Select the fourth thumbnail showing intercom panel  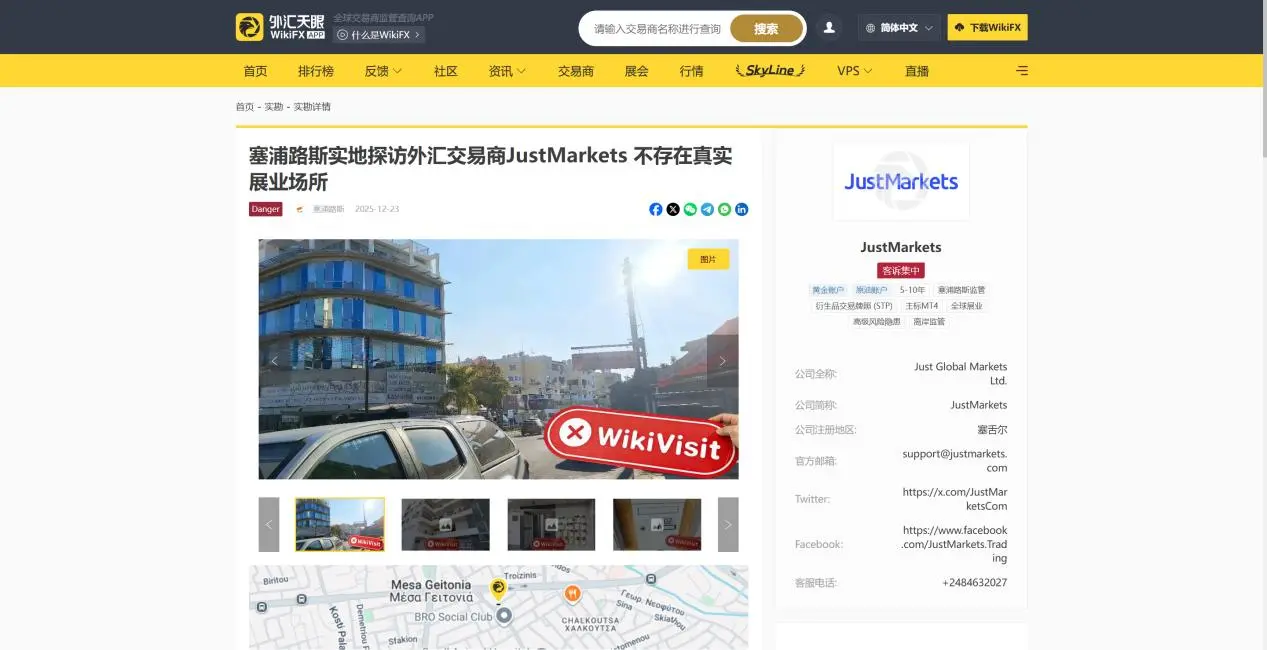(657, 524)
